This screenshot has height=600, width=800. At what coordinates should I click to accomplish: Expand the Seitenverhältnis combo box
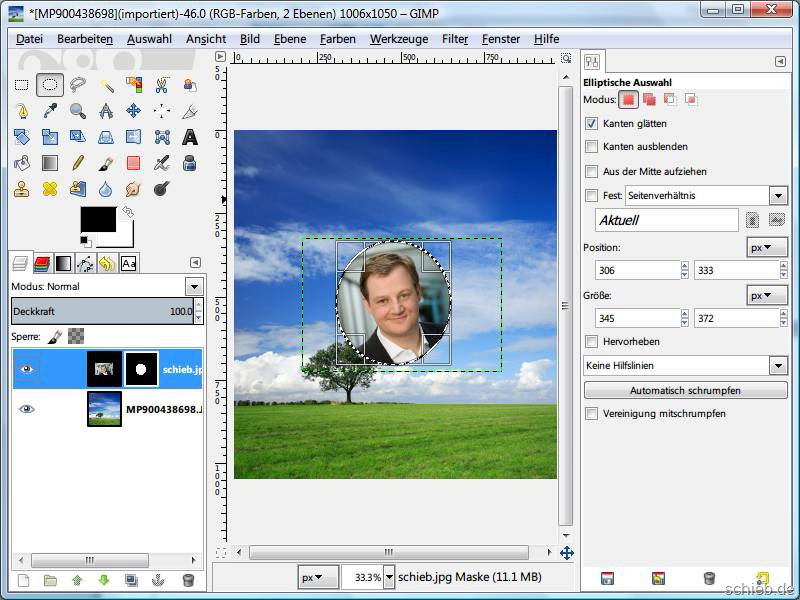778,196
